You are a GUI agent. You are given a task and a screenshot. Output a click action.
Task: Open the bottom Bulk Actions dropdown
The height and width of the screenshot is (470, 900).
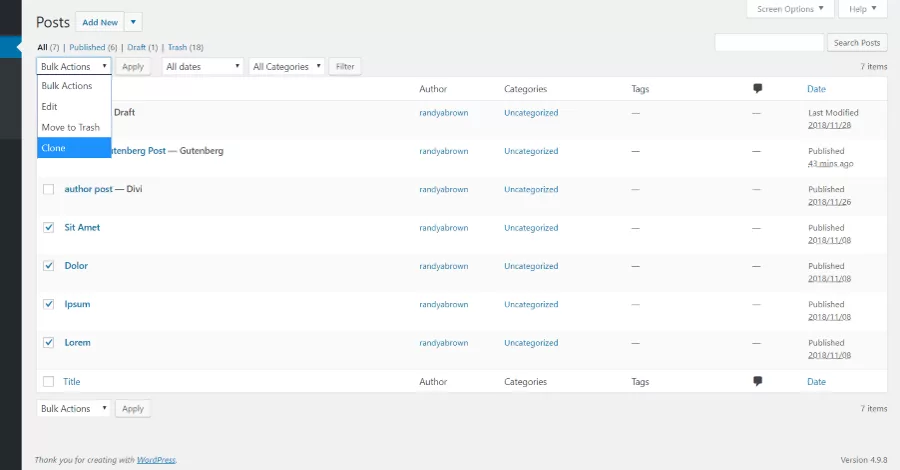[73, 409]
